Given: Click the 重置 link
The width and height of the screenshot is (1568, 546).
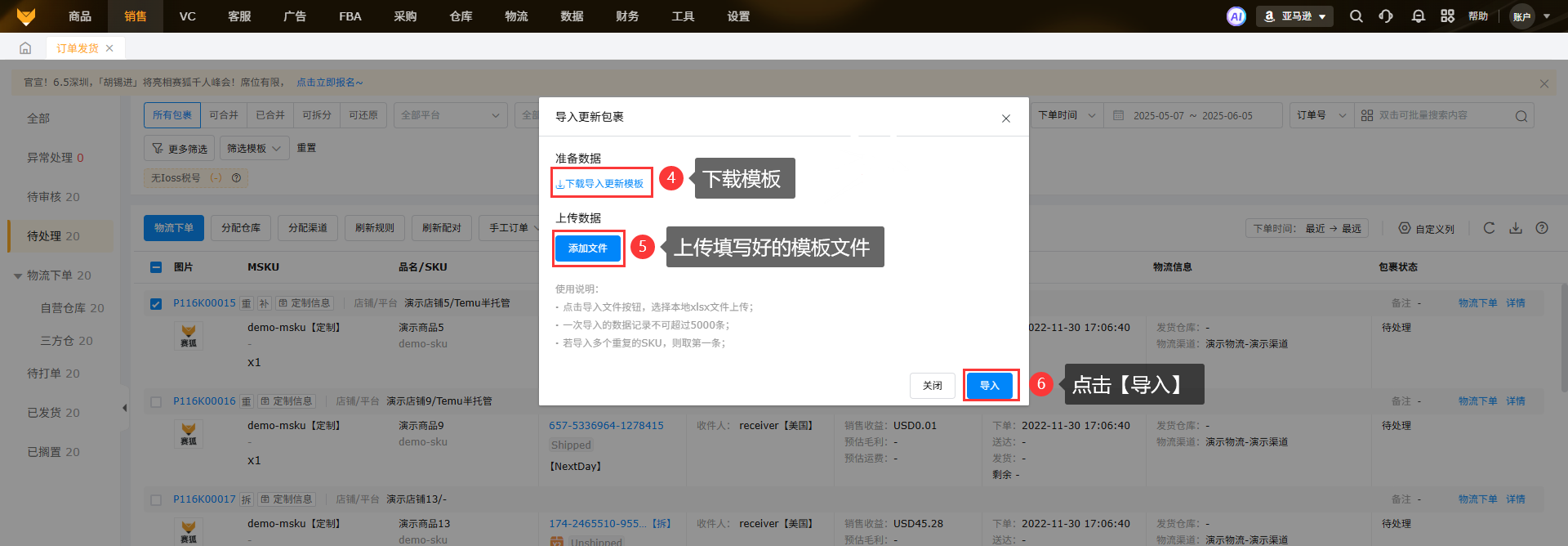Looking at the screenshot, I should 306,148.
